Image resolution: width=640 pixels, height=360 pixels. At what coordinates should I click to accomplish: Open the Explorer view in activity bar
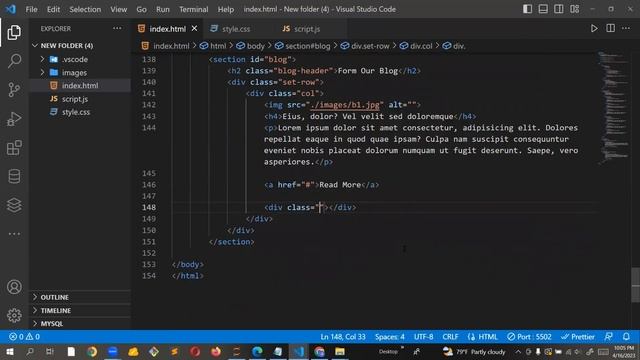click(x=14, y=32)
